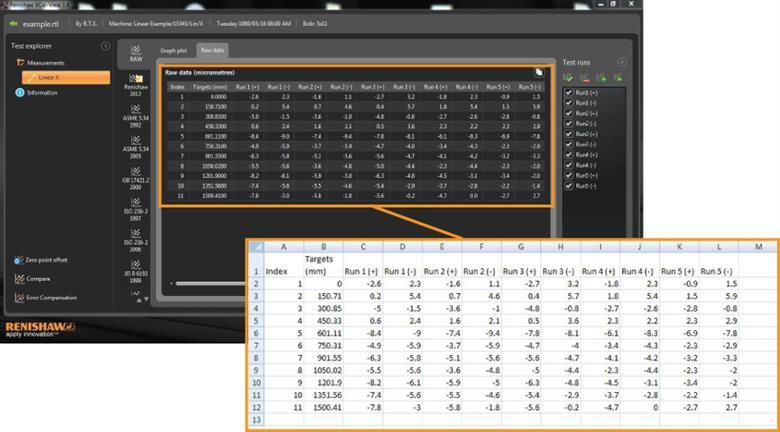Click Excel cell with target 1050.02
Viewport: 780px width, 432px height.
323,370
